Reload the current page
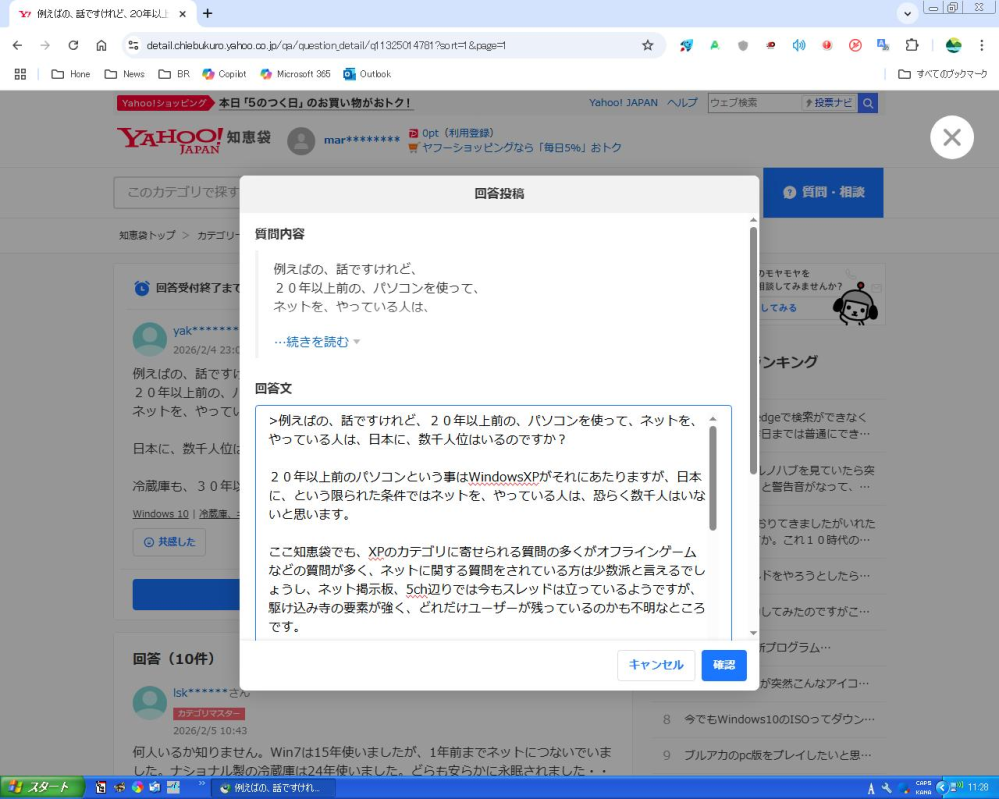The width and height of the screenshot is (999, 799). [x=73, y=45]
